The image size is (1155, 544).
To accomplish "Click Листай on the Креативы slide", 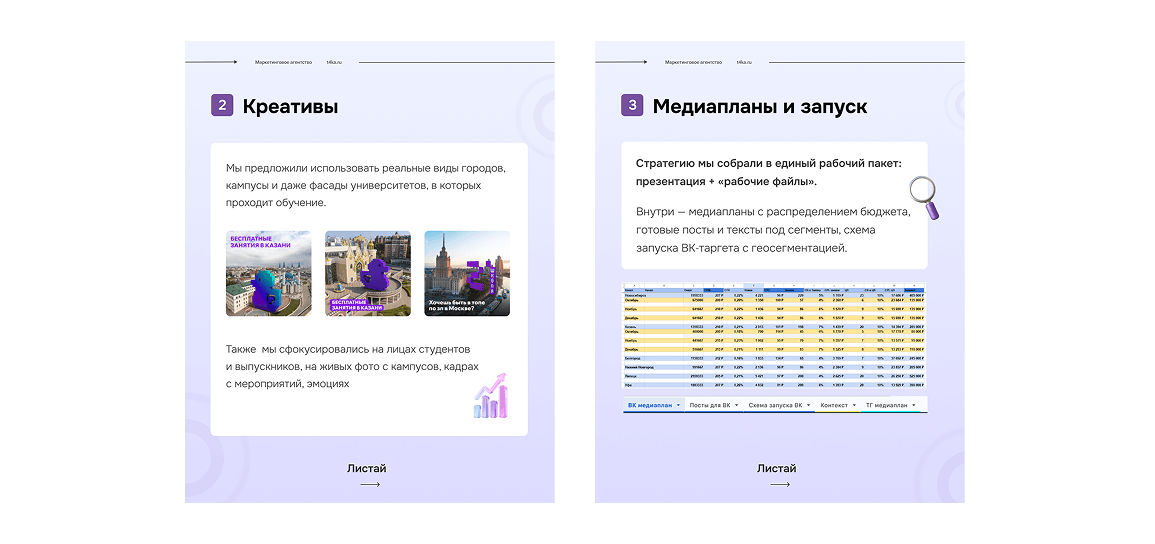I will (367, 468).
